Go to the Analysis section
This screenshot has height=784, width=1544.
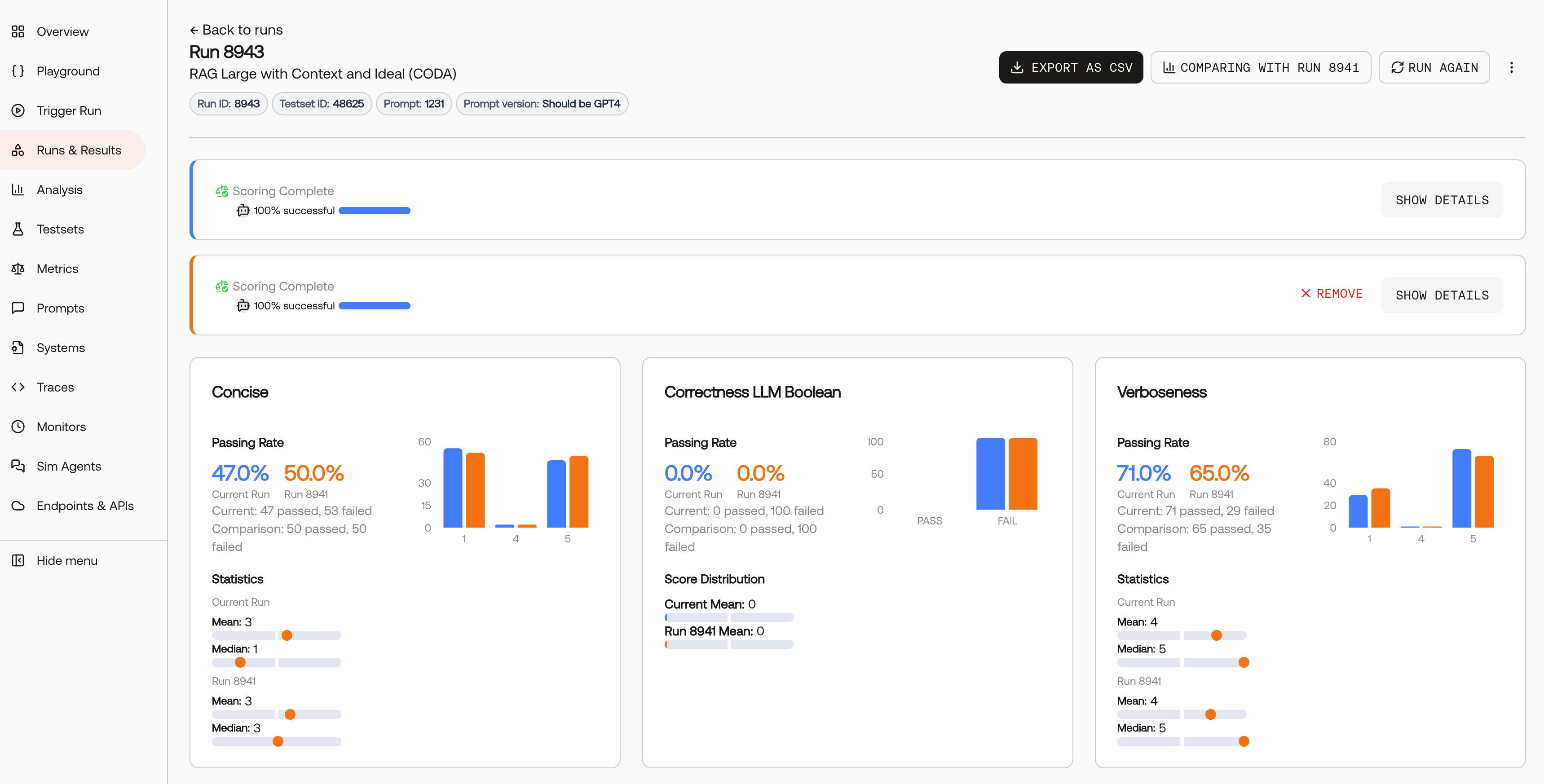point(59,189)
